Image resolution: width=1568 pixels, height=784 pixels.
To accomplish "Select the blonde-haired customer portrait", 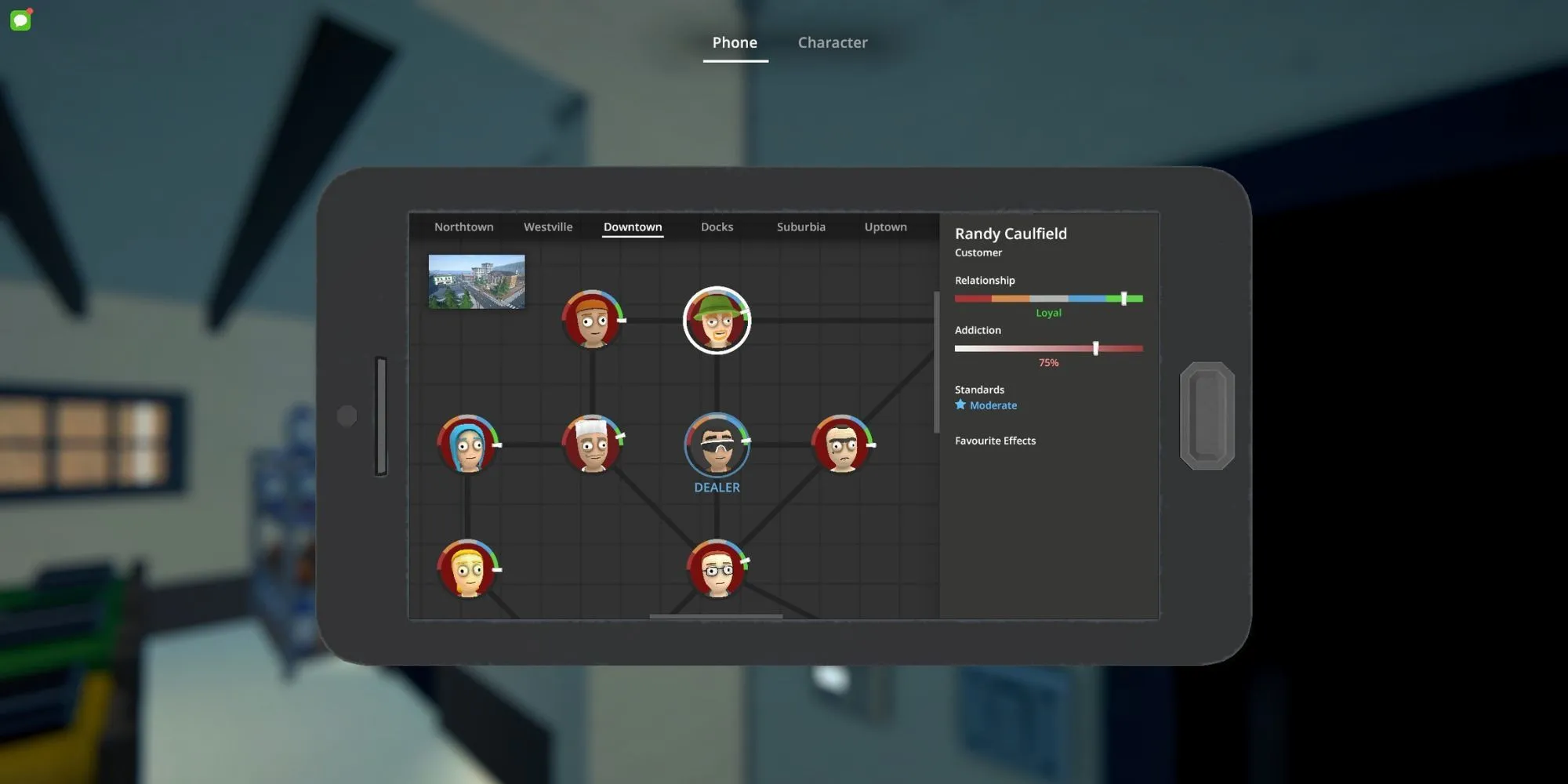I will (468, 568).
